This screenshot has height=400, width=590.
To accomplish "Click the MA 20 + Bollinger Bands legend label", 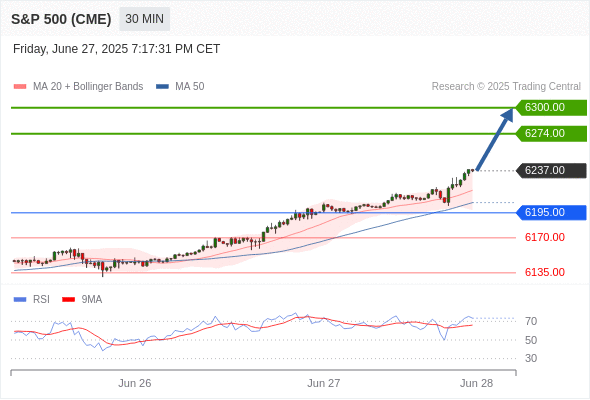I will click(88, 87).
